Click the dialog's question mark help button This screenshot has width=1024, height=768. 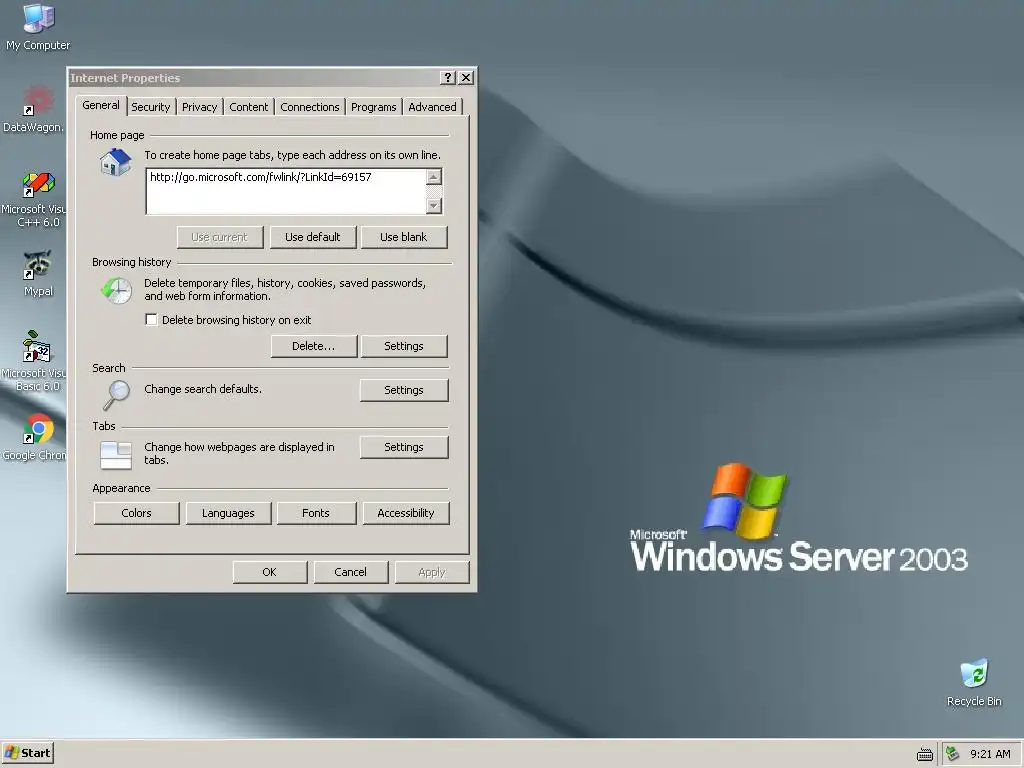point(447,78)
